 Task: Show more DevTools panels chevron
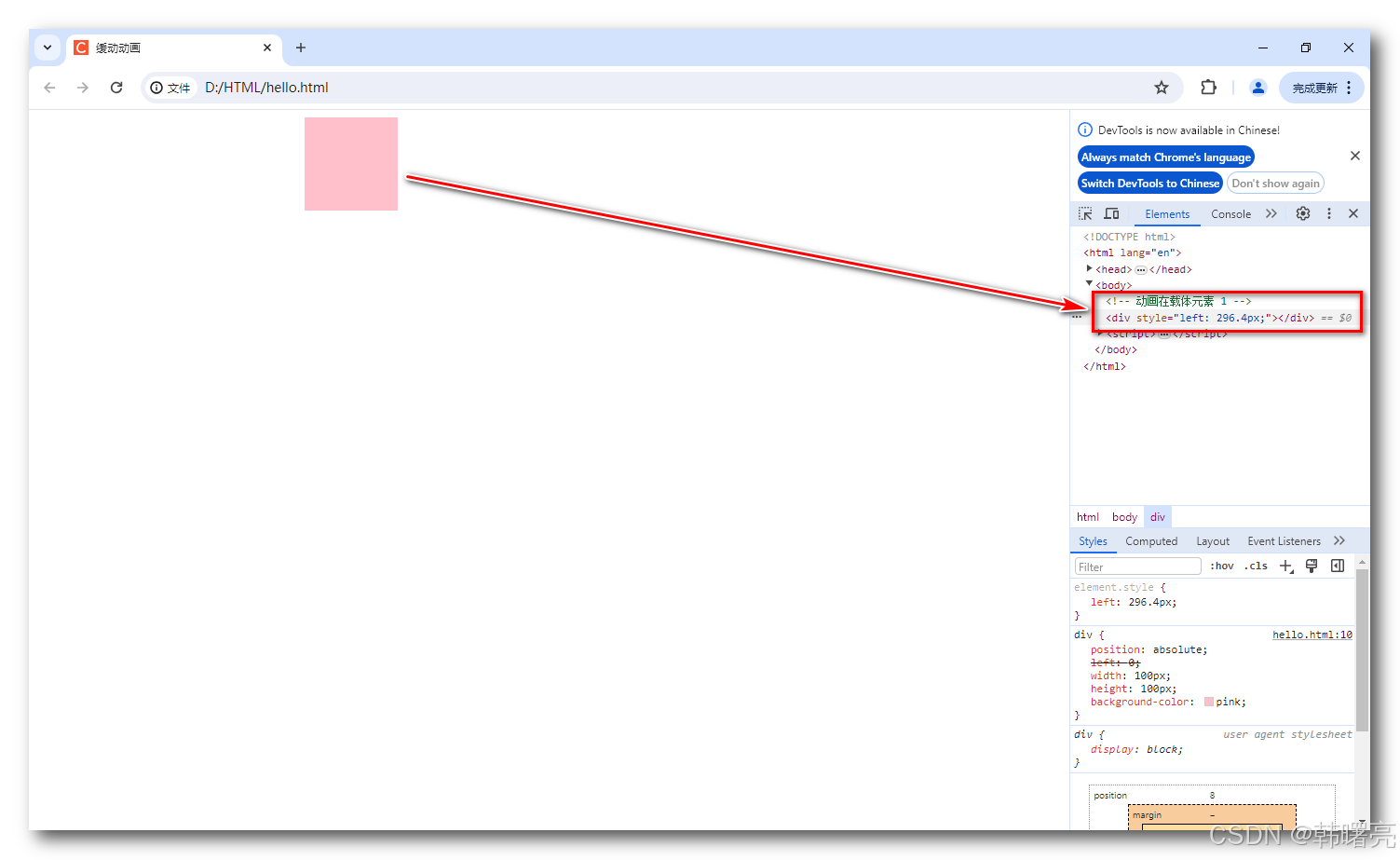[x=1271, y=213]
